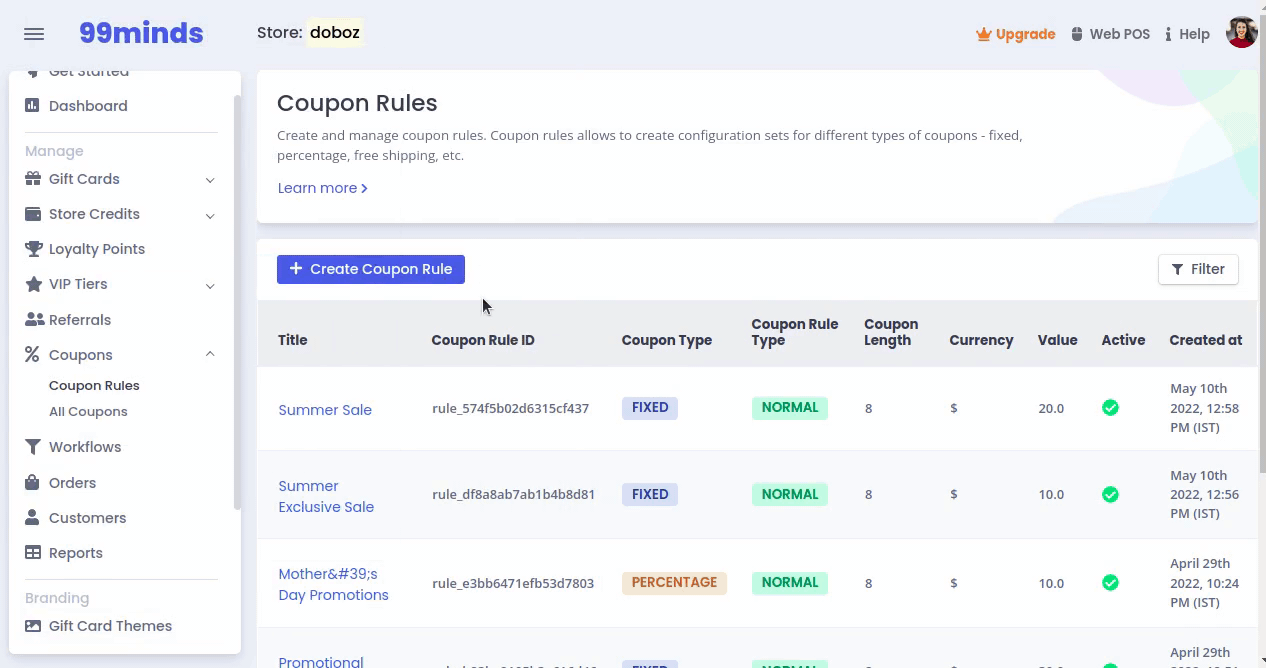Image resolution: width=1266 pixels, height=668 pixels.
Task: Click the Gift Card Themes image icon
Action: point(33,626)
